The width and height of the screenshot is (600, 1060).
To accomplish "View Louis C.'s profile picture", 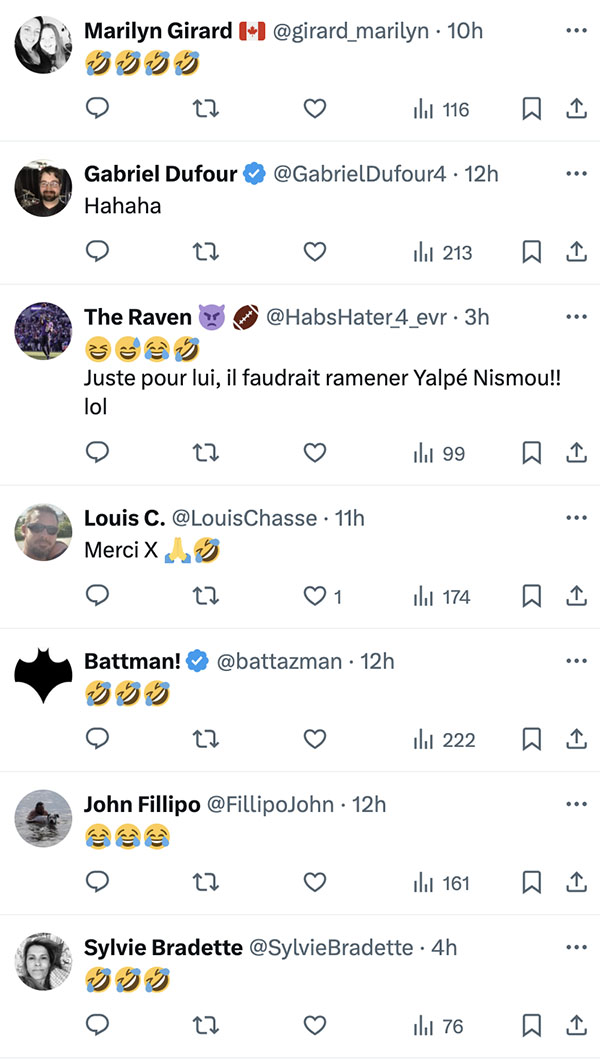I will pyautogui.click(x=43, y=532).
